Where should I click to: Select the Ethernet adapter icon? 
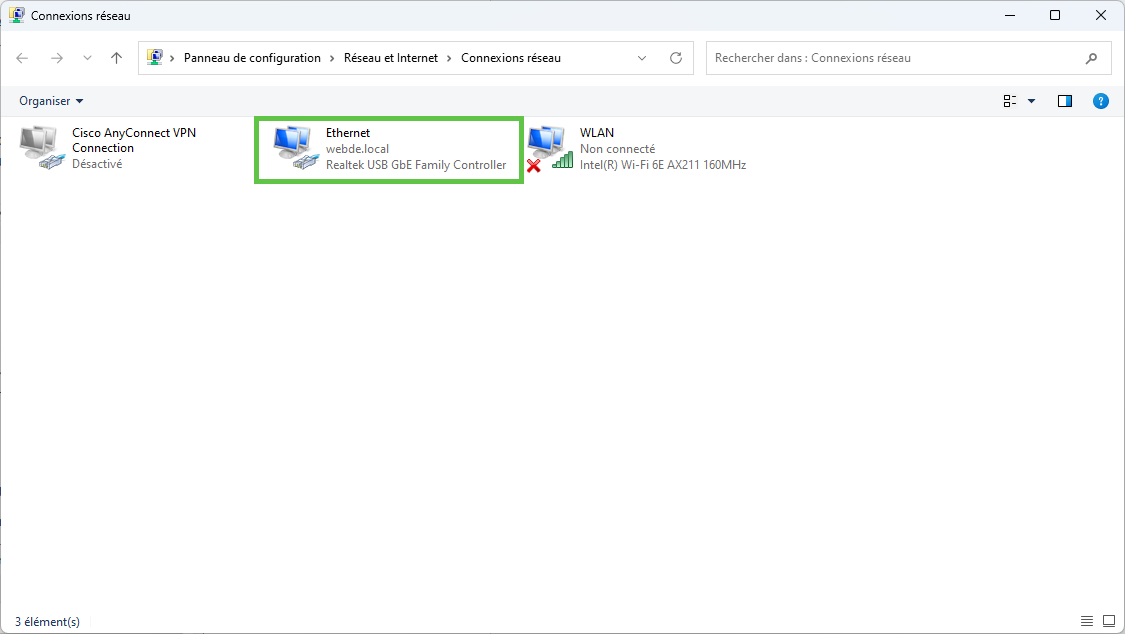(x=296, y=148)
